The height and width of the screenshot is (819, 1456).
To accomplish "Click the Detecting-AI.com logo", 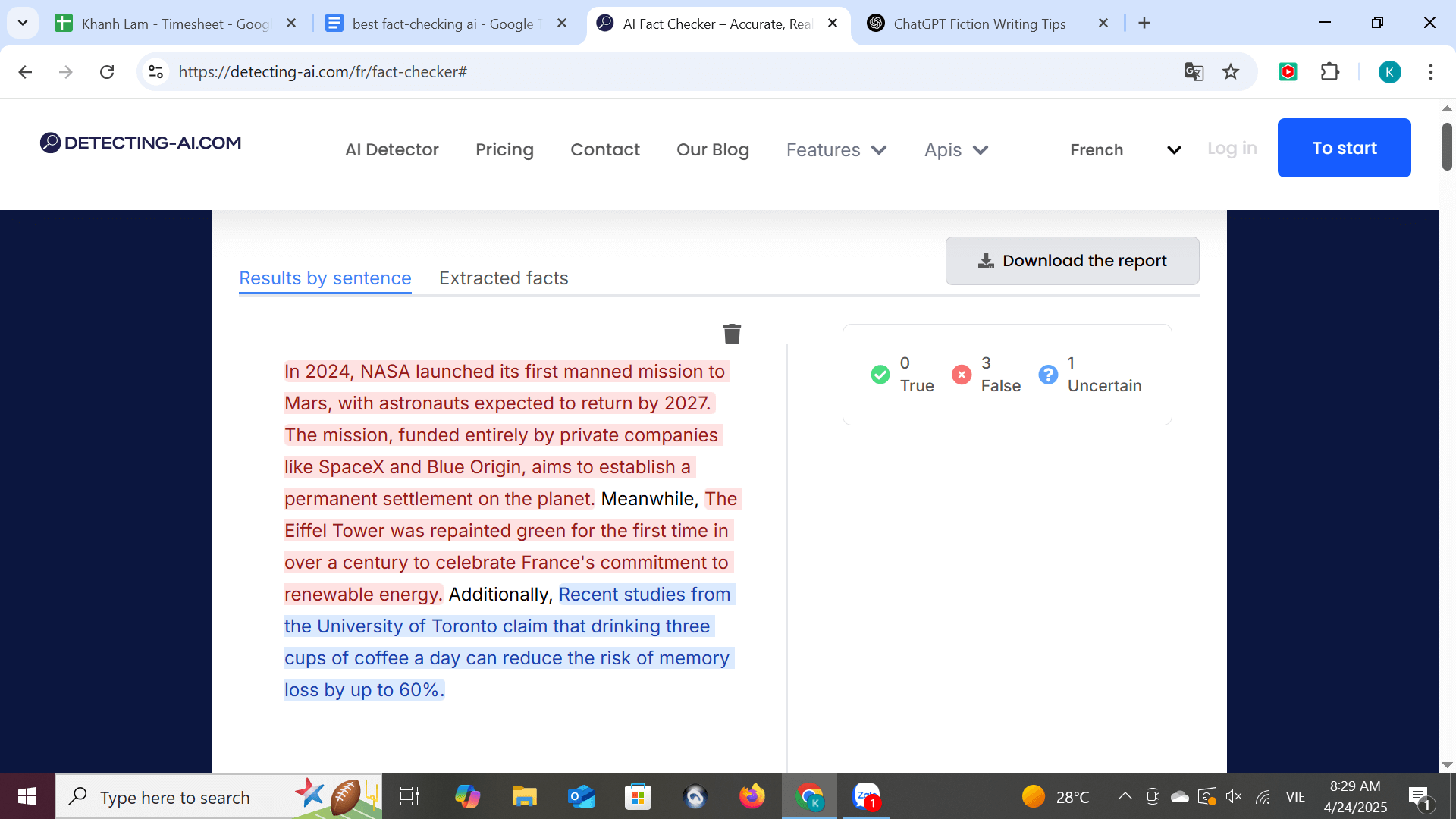I will pyautogui.click(x=140, y=143).
